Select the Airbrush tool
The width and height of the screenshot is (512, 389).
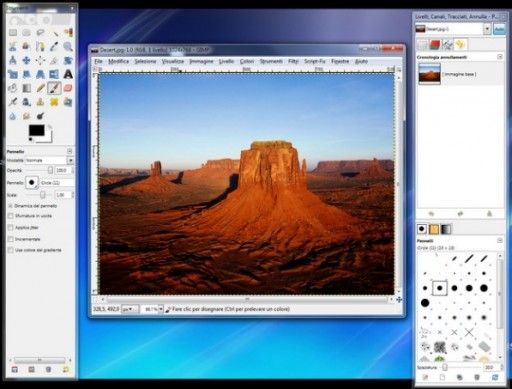[13, 102]
